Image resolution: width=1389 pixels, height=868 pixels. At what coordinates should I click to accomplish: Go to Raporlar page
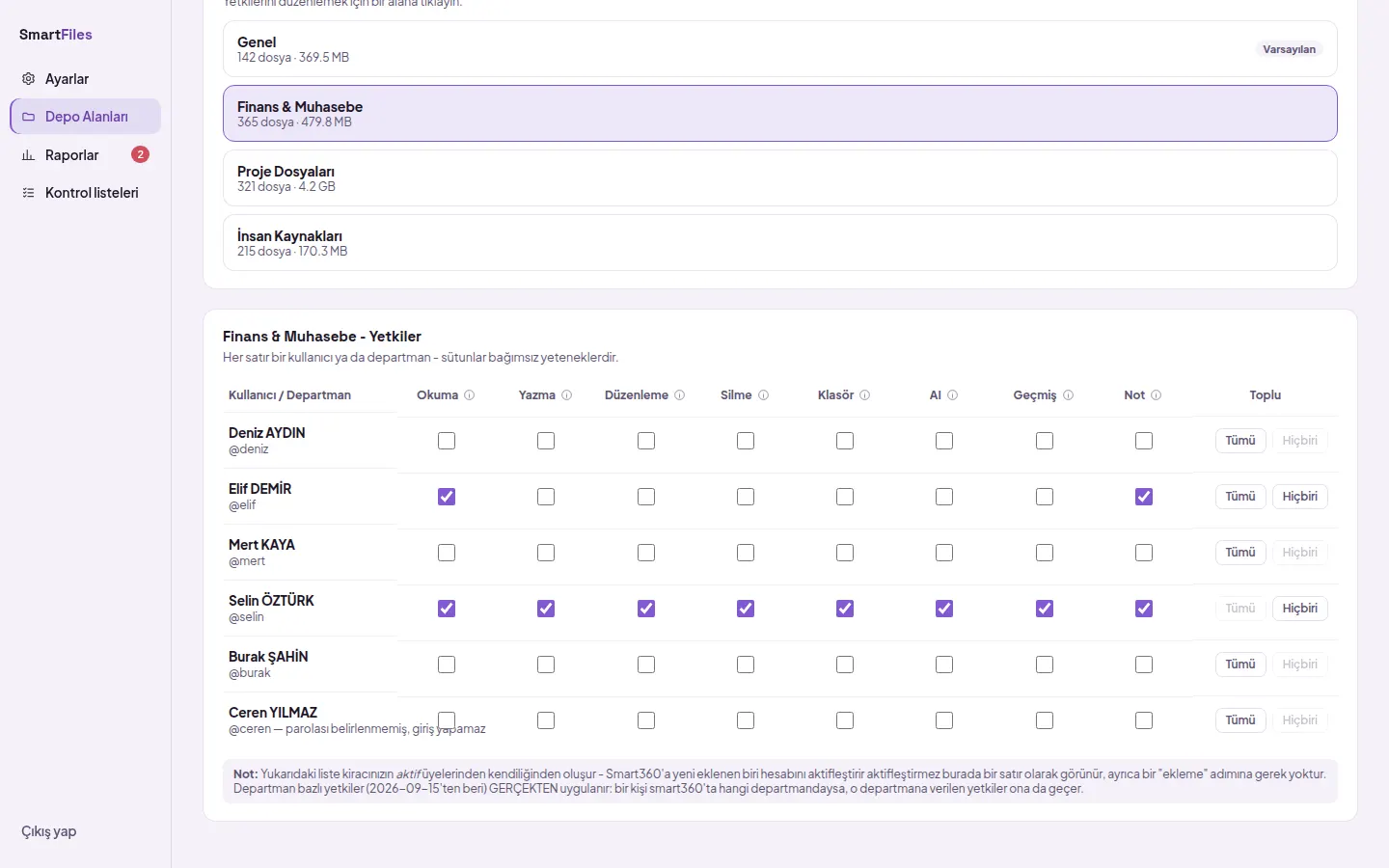[85, 155]
